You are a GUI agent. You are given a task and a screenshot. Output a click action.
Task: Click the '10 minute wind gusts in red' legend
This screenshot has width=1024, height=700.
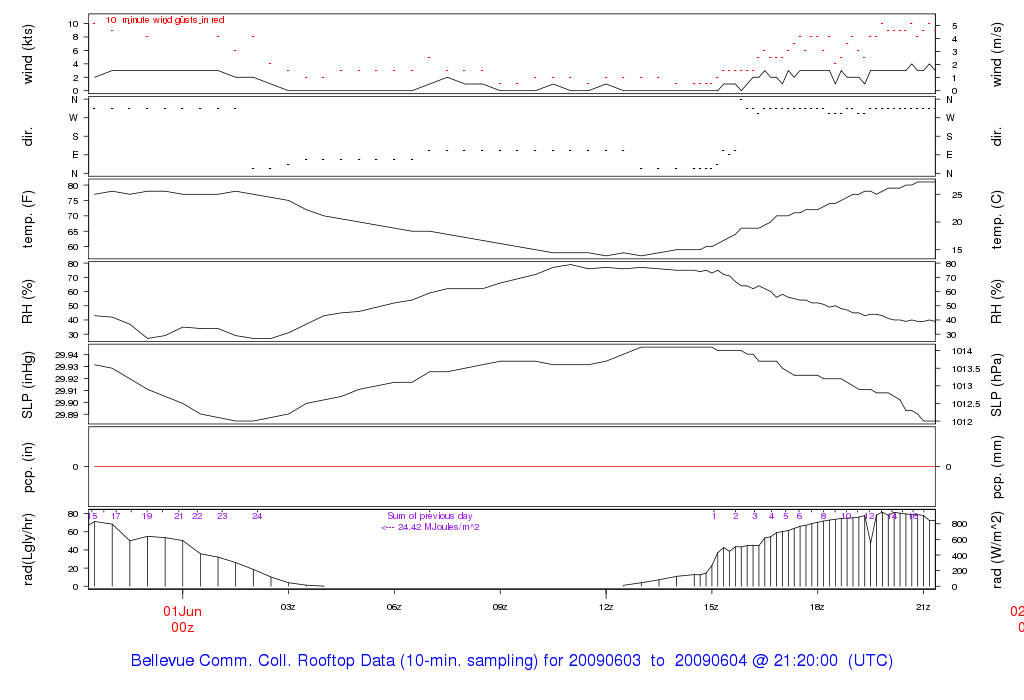tap(165, 20)
